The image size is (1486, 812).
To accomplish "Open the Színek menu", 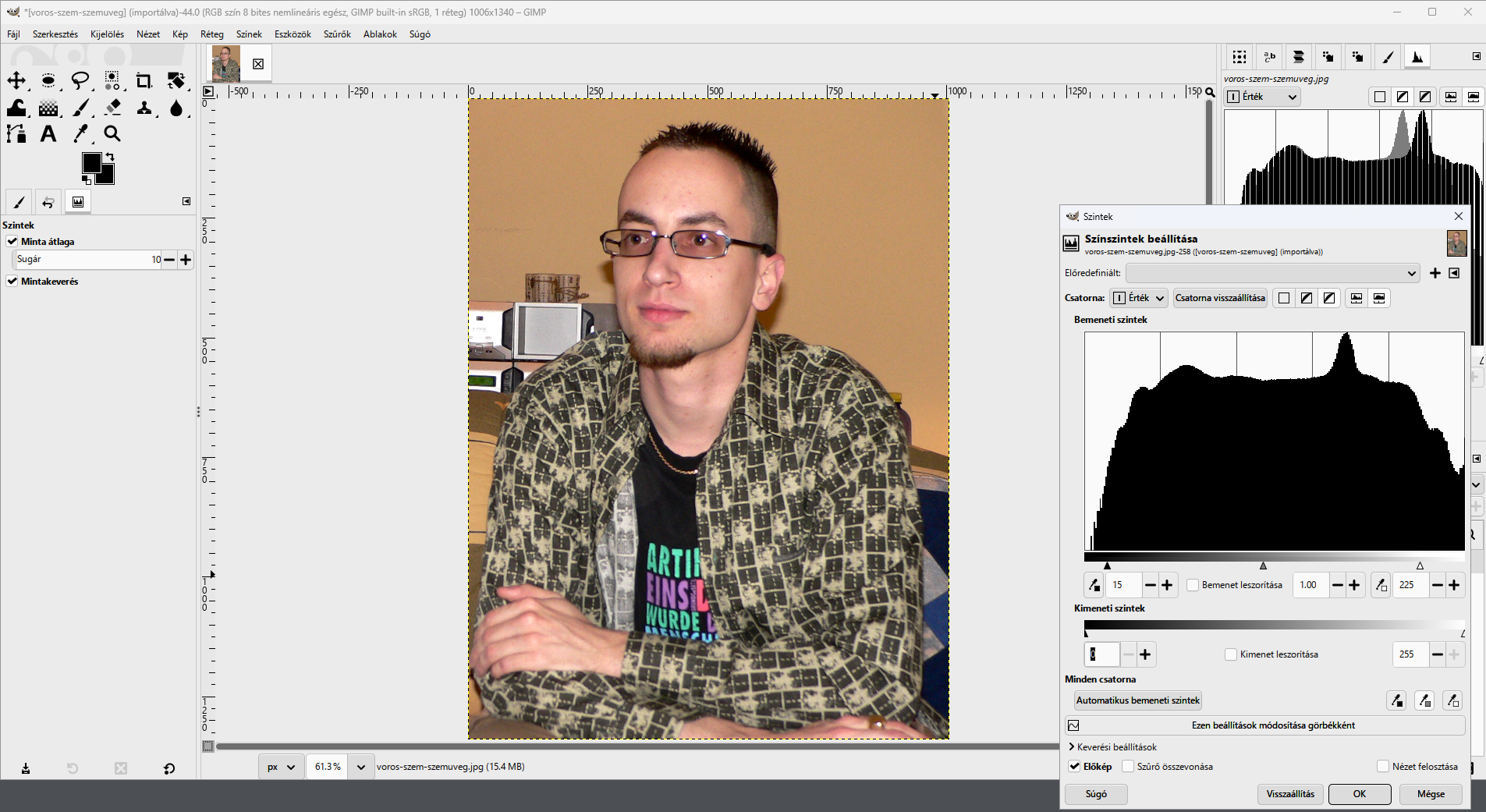I will tap(249, 34).
